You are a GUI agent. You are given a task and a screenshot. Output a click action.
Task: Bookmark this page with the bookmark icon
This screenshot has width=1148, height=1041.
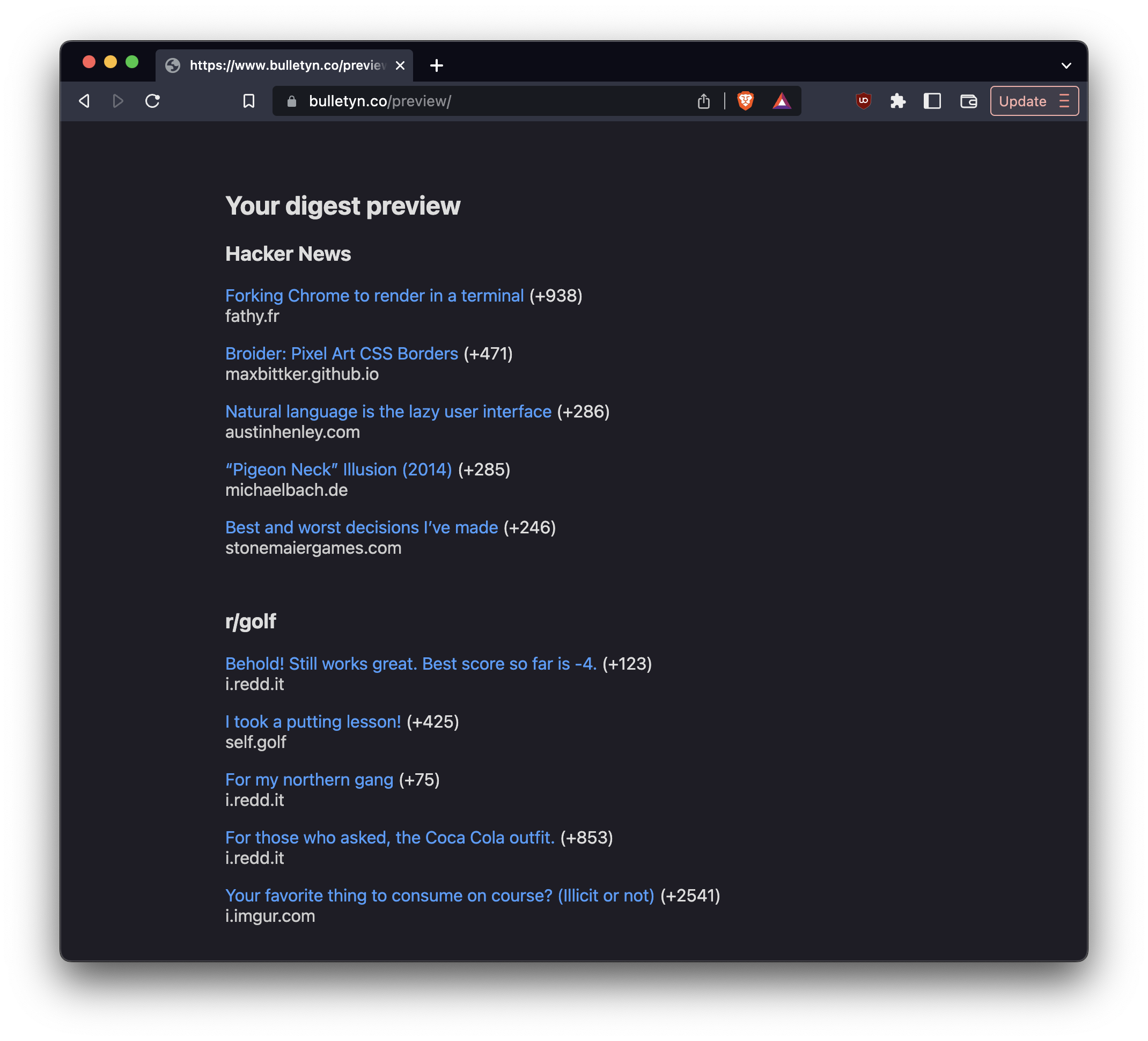click(249, 101)
